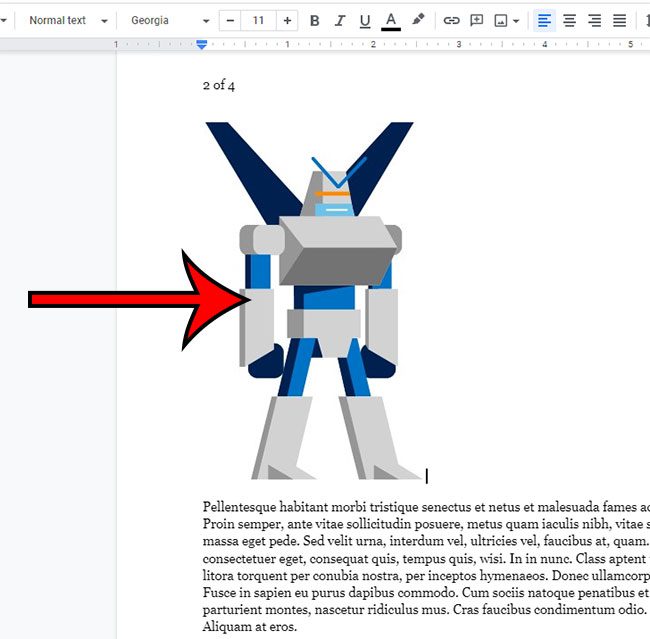Click the add comment icon

click(x=477, y=20)
